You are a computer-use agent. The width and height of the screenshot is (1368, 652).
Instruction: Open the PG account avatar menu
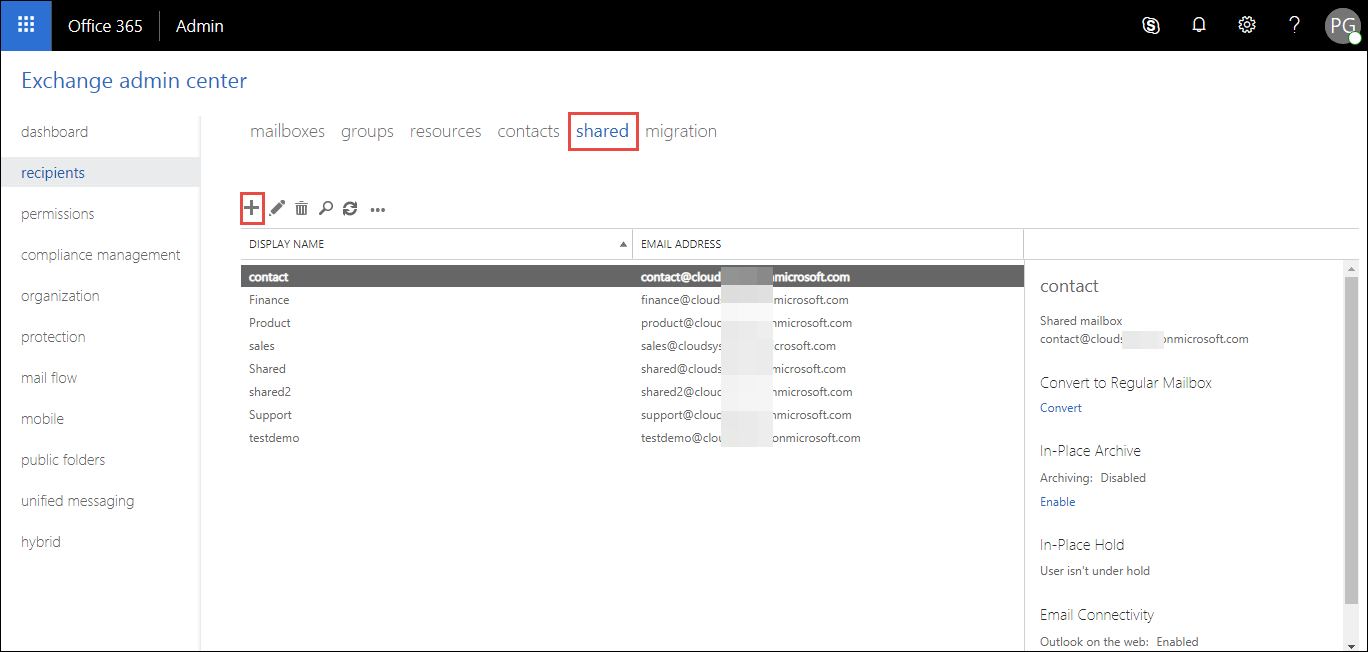pos(1342,26)
